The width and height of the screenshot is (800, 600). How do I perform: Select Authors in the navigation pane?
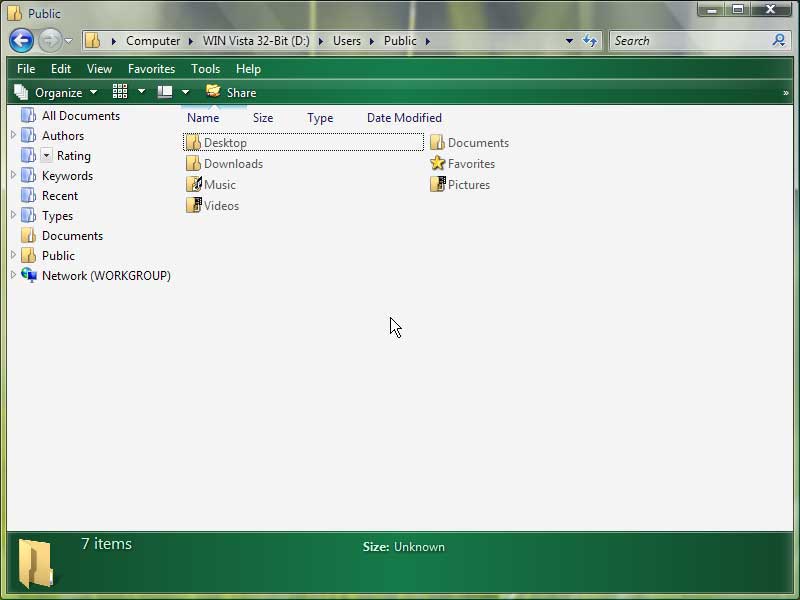pos(63,136)
